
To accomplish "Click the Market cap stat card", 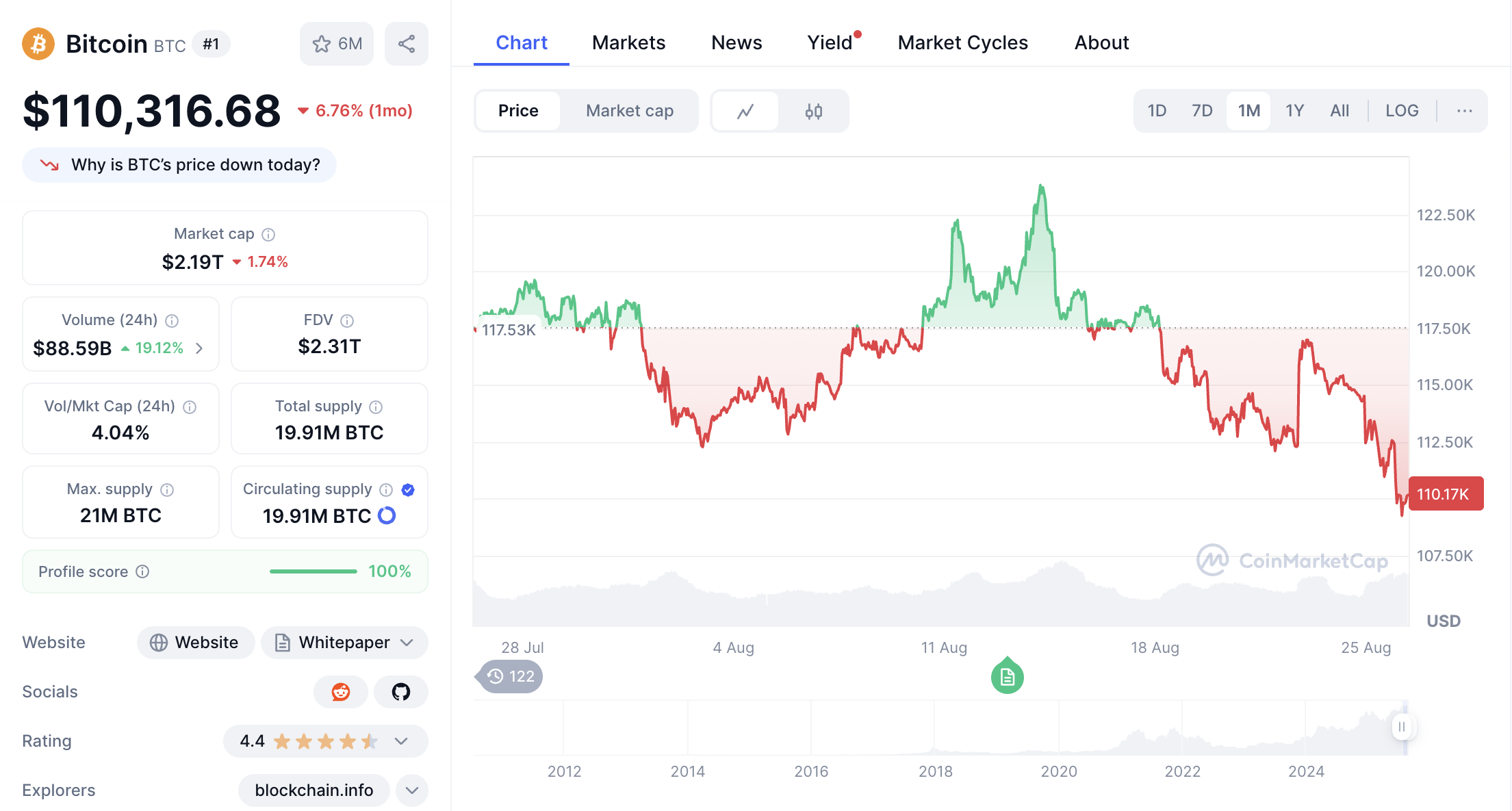I will pyautogui.click(x=225, y=248).
